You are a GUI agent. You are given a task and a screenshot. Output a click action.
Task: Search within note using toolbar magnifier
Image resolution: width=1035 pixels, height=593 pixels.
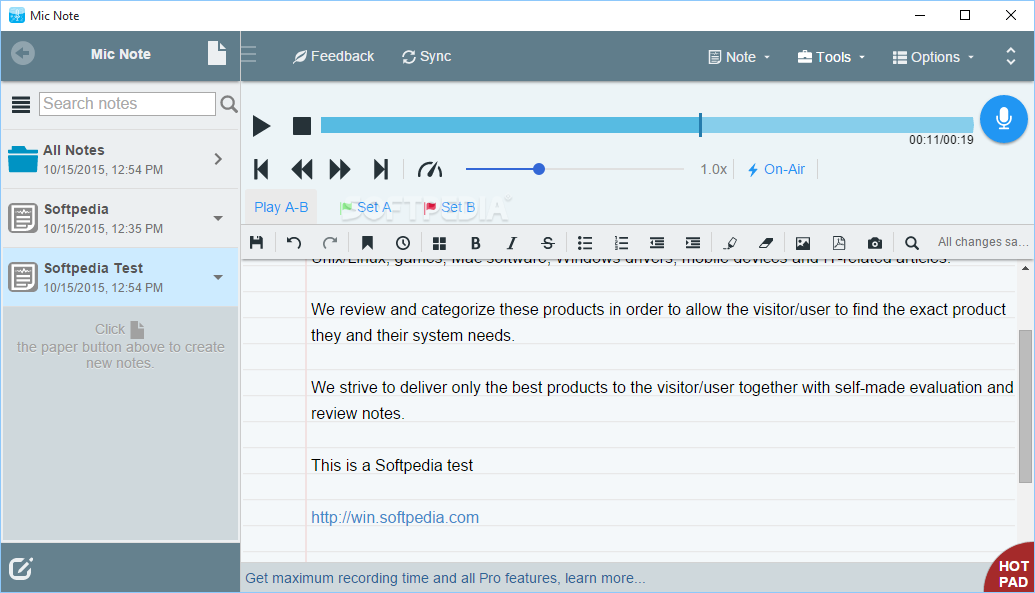tap(912, 243)
